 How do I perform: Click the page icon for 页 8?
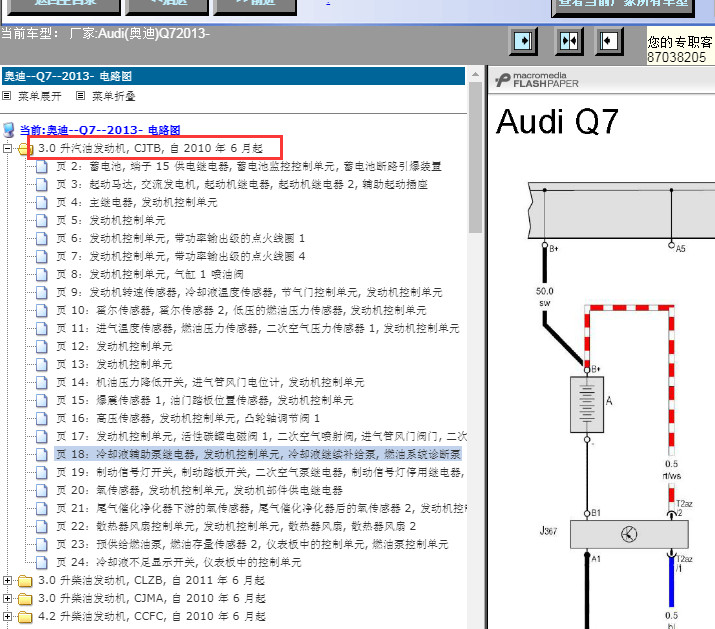(x=41, y=275)
